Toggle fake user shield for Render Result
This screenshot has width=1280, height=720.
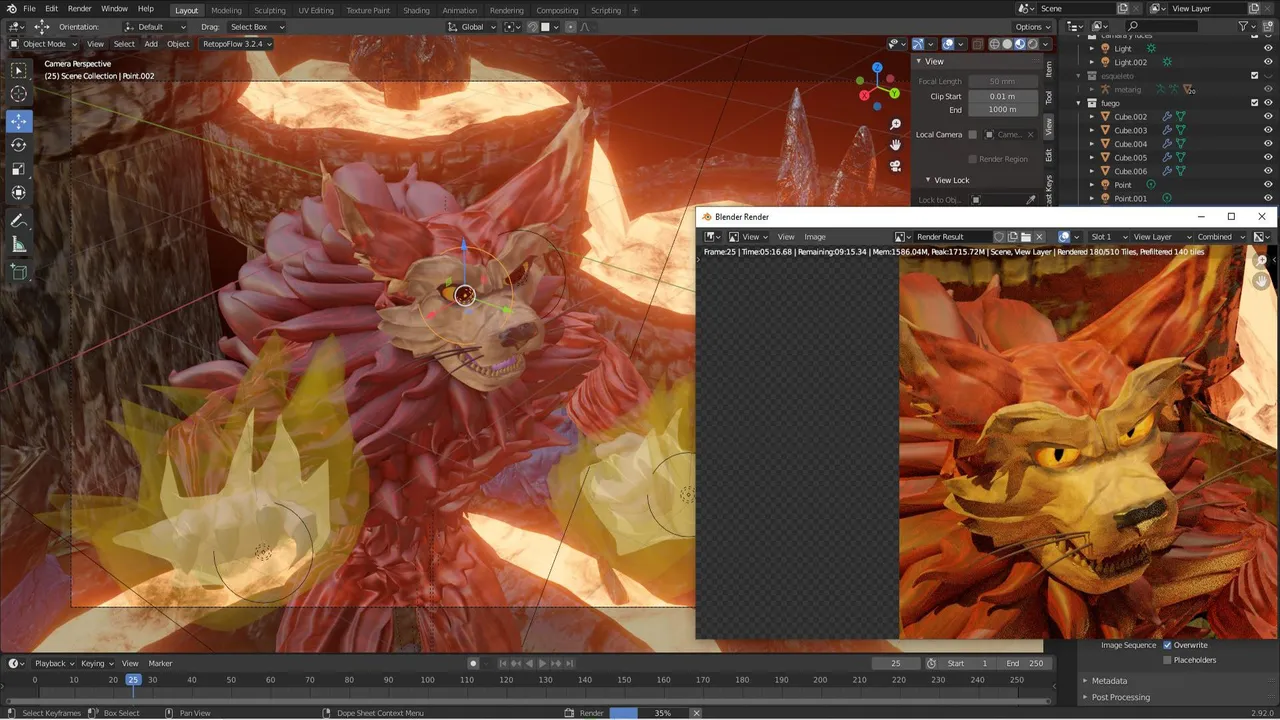[x=999, y=237]
